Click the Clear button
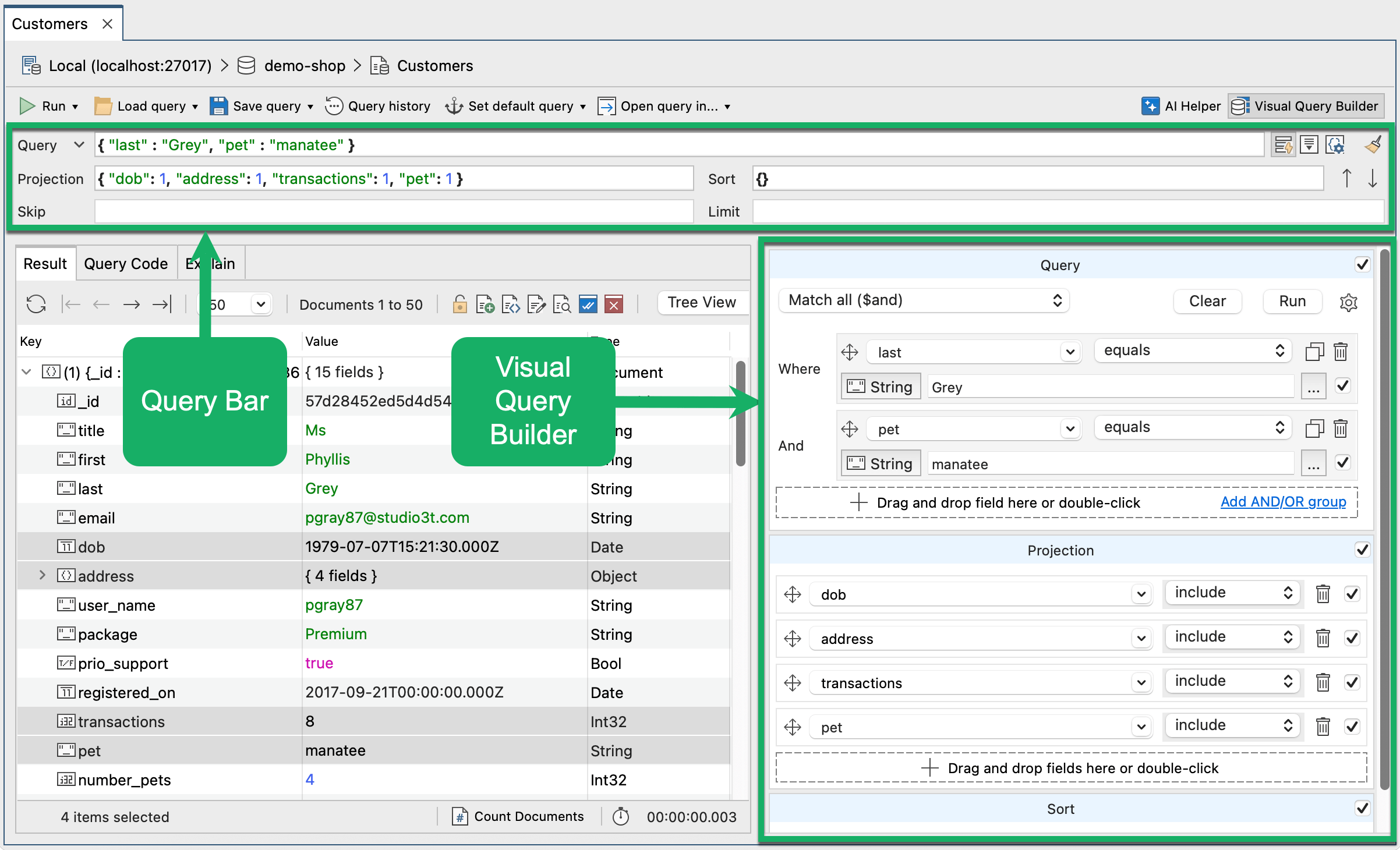Screen dimensions: 1400x850 pyautogui.click(x=1207, y=301)
